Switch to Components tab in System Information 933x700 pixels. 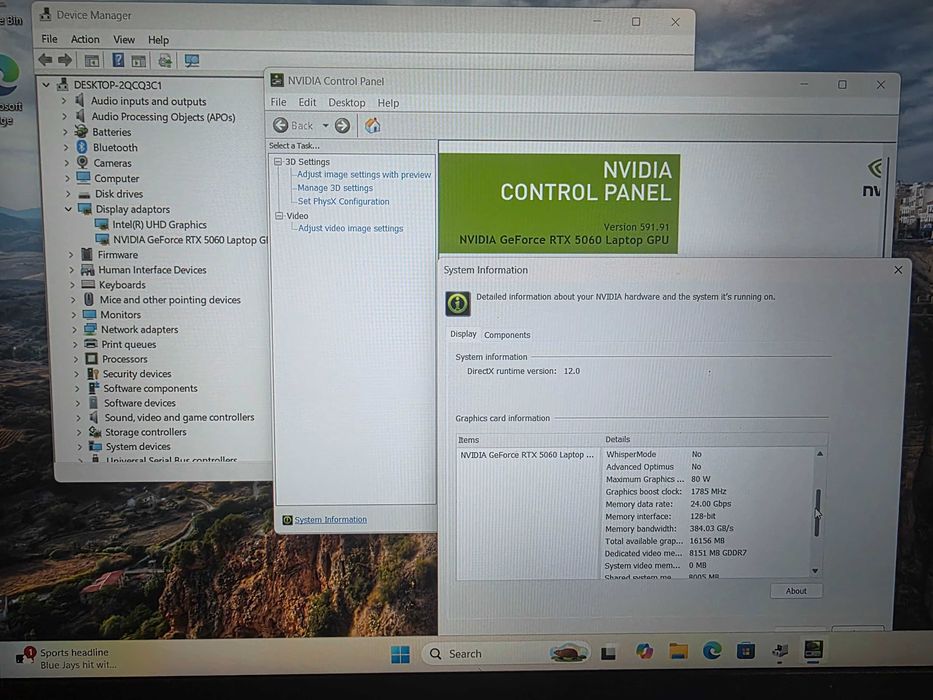507,335
